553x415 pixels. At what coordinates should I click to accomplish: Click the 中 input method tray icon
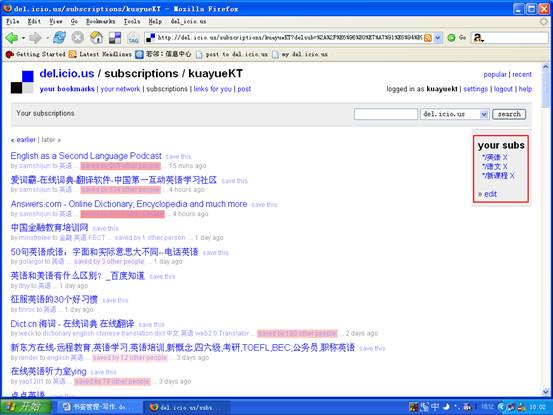[435, 407]
